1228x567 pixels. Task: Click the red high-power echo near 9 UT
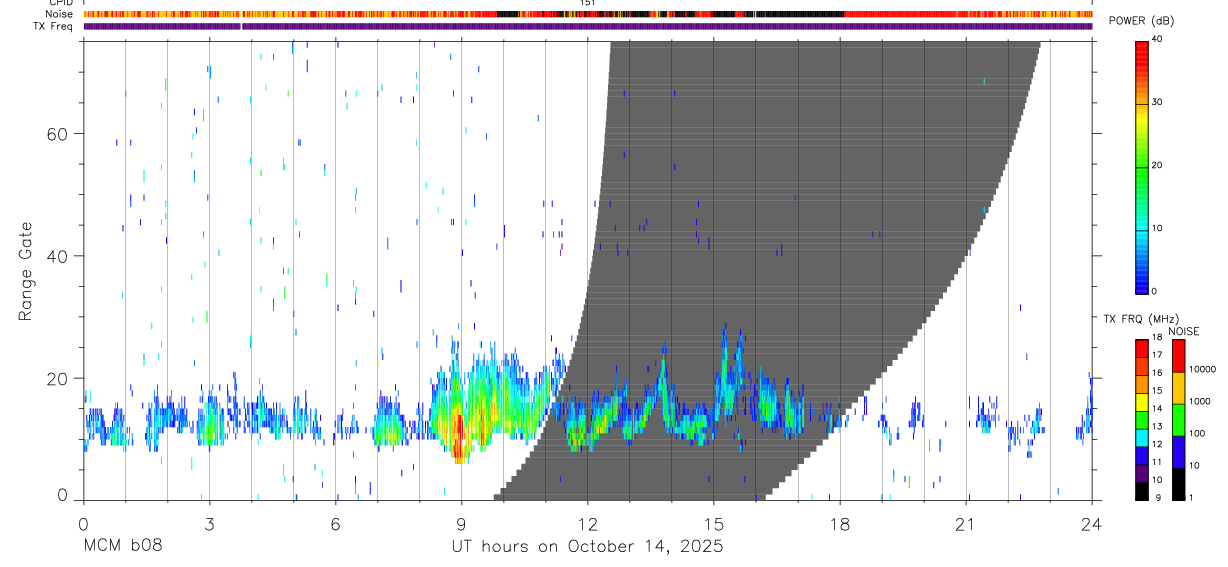(459, 436)
